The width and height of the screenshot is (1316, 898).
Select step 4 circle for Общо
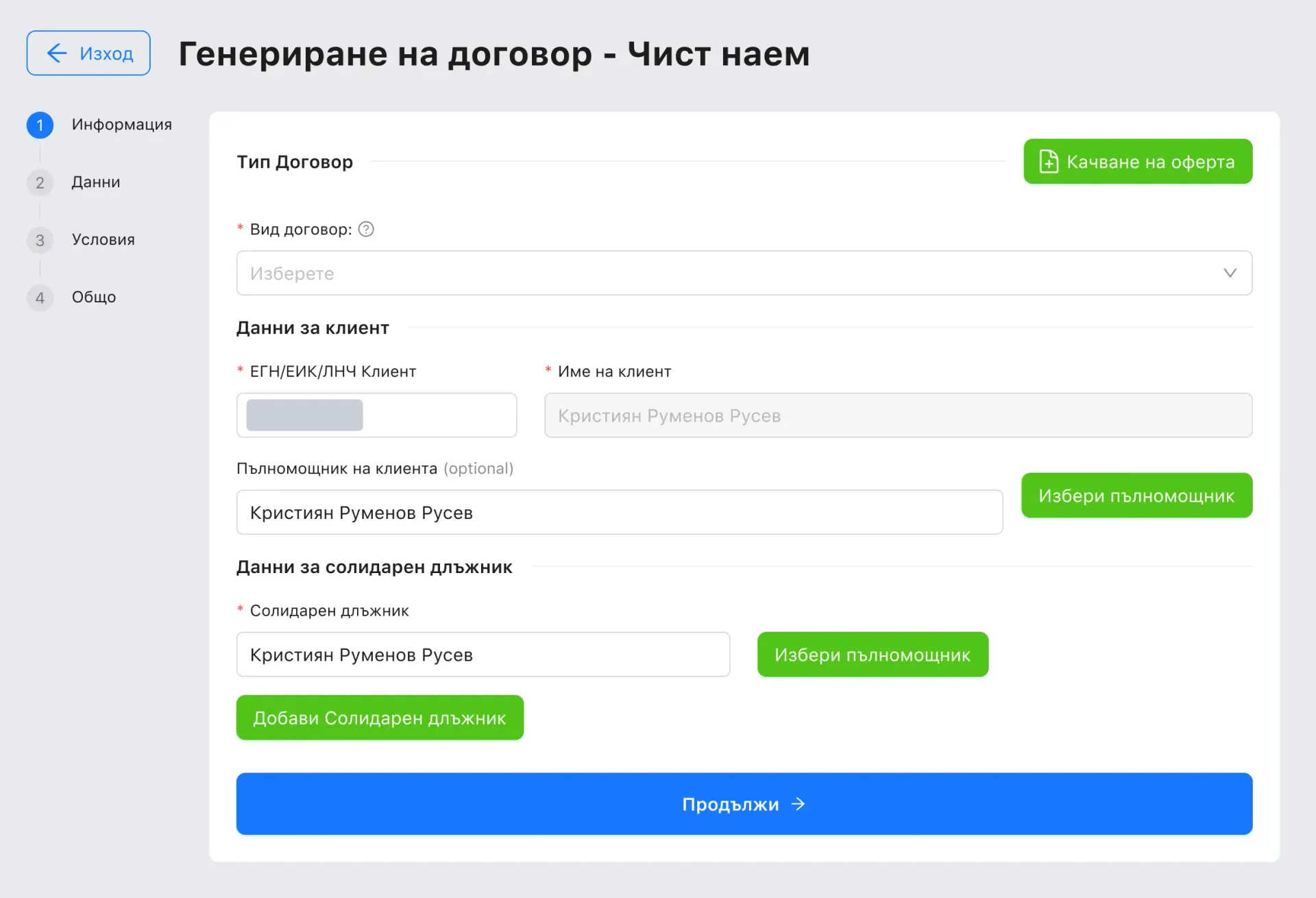pyautogui.click(x=40, y=298)
